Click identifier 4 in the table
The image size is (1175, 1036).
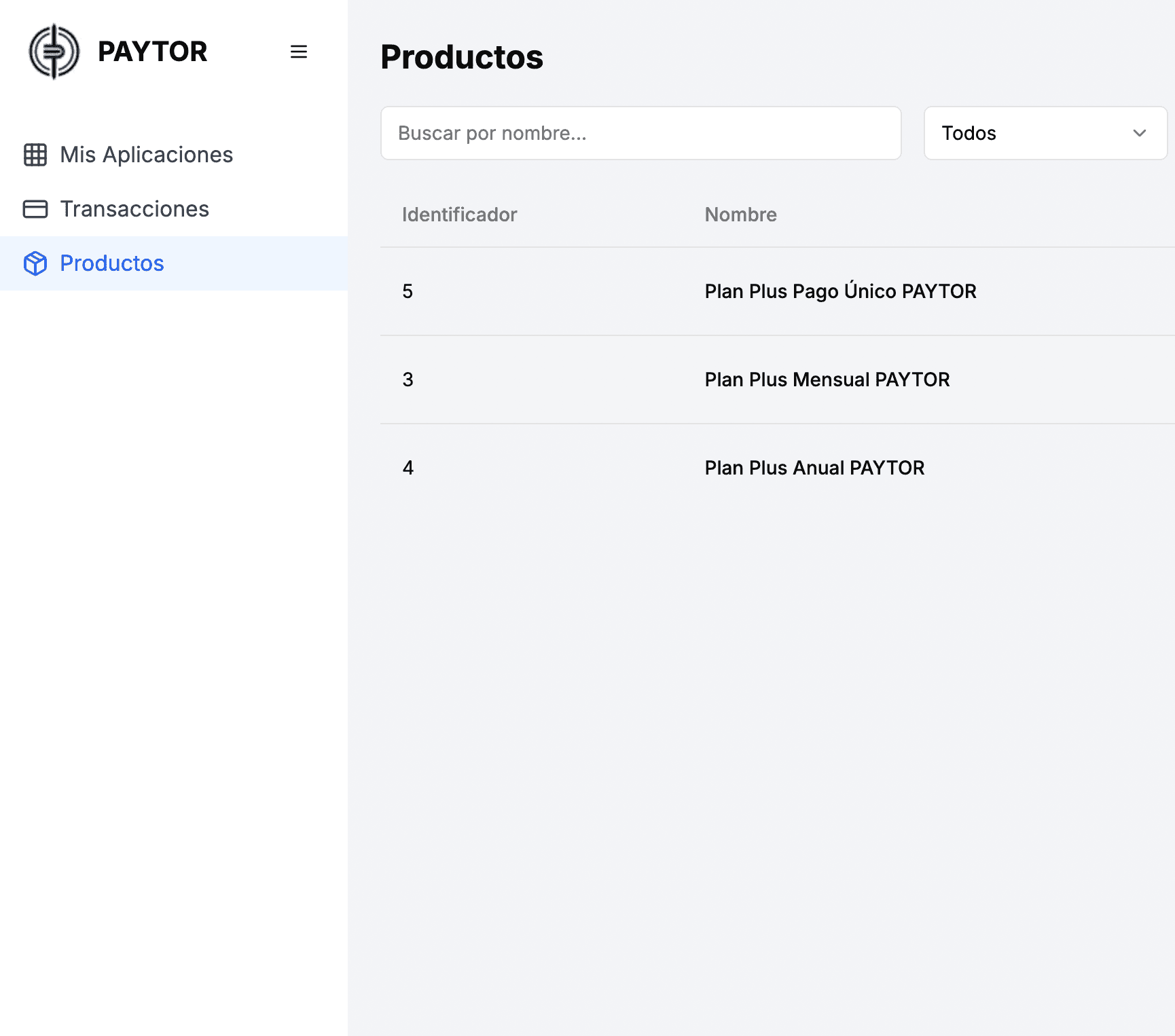408,468
